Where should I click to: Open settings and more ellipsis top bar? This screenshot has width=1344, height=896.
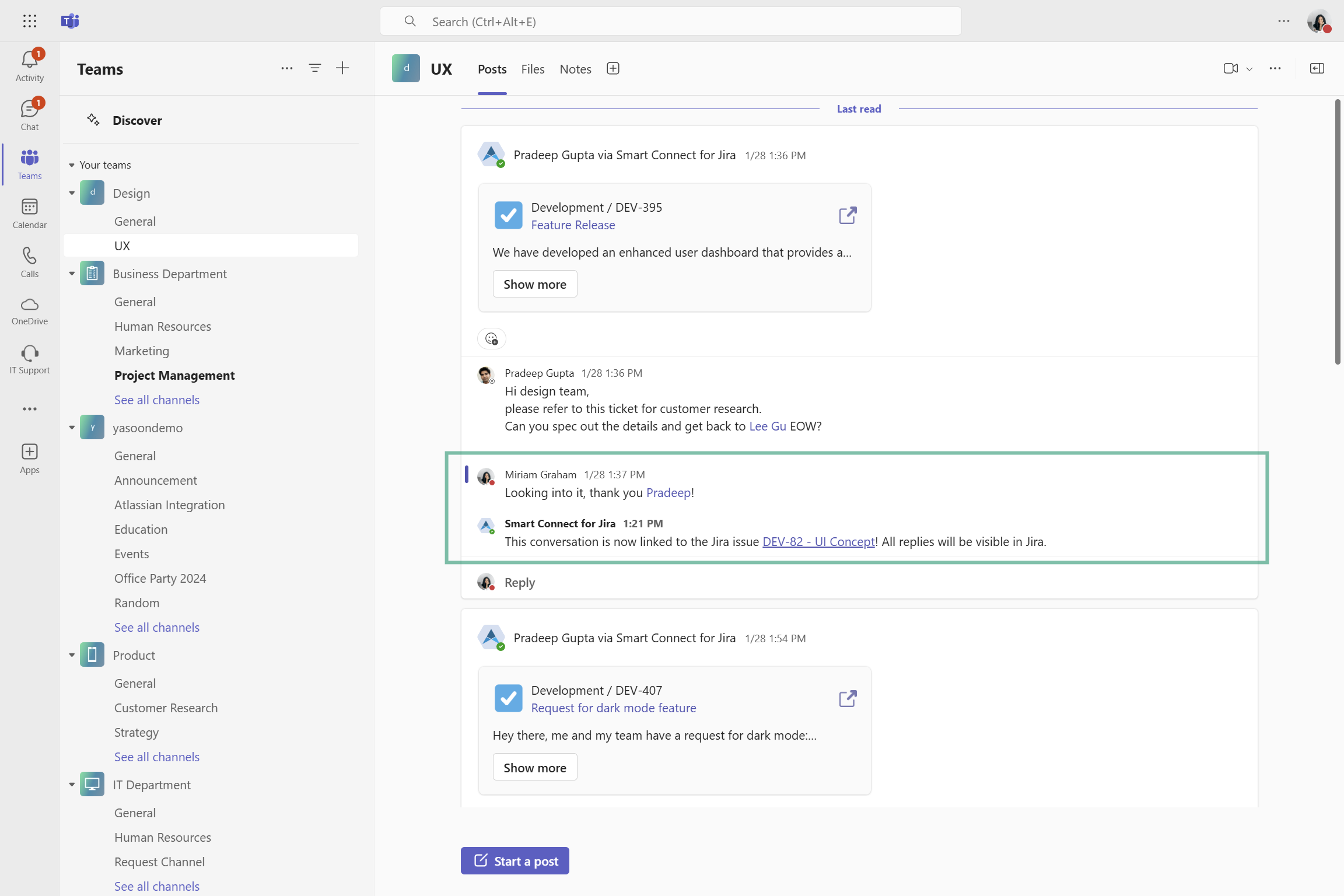click(x=1284, y=21)
